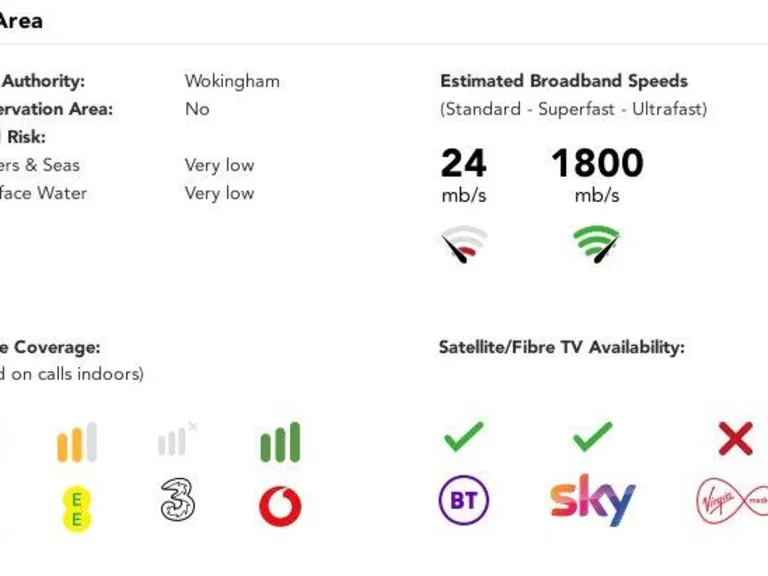Click the 24 mb/s speed figure
The width and height of the screenshot is (768, 576).
point(464,163)
